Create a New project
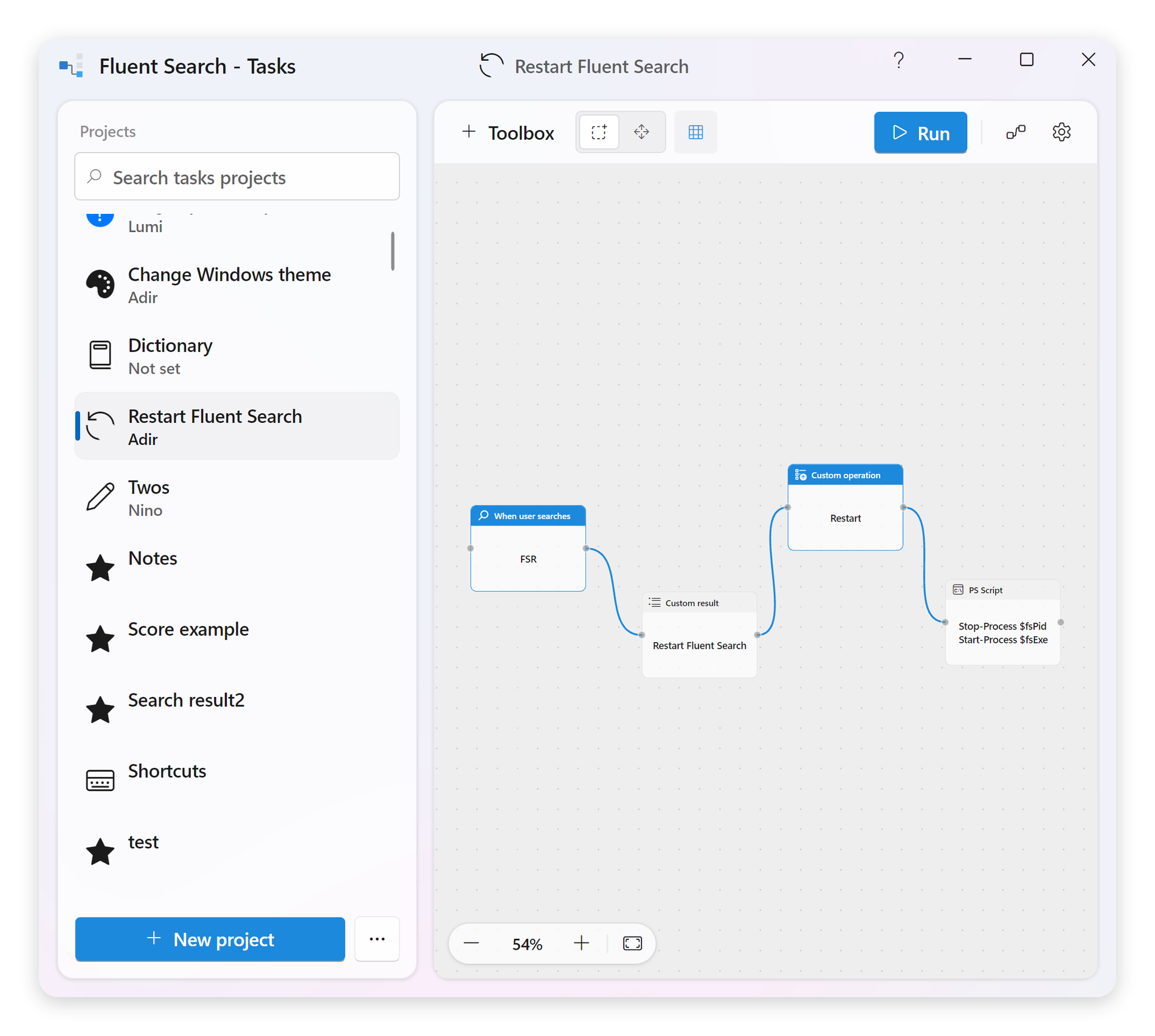This screenshot has height=1036, width=1155. [210, 939]
